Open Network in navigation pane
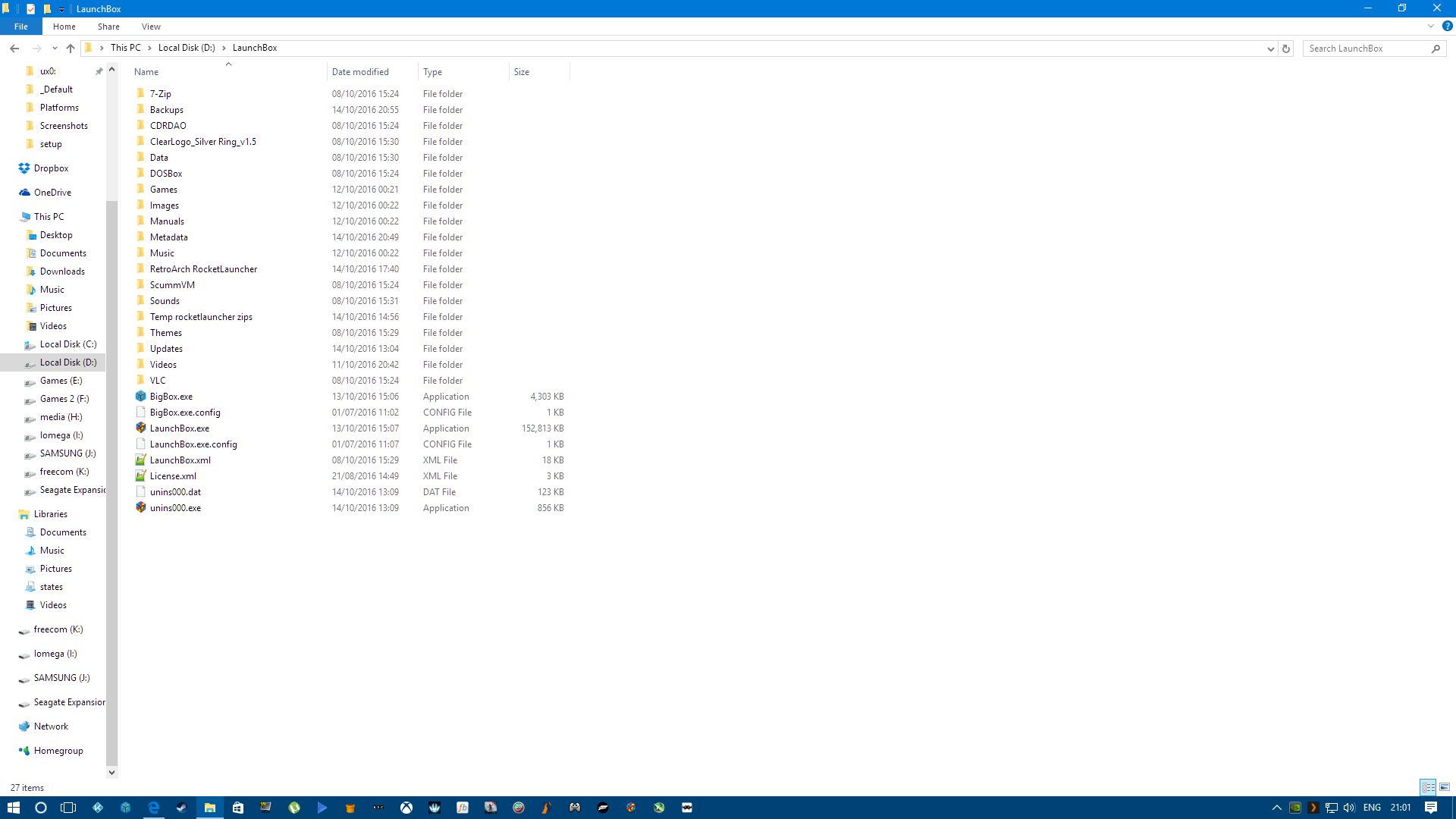 click(51, 726)
